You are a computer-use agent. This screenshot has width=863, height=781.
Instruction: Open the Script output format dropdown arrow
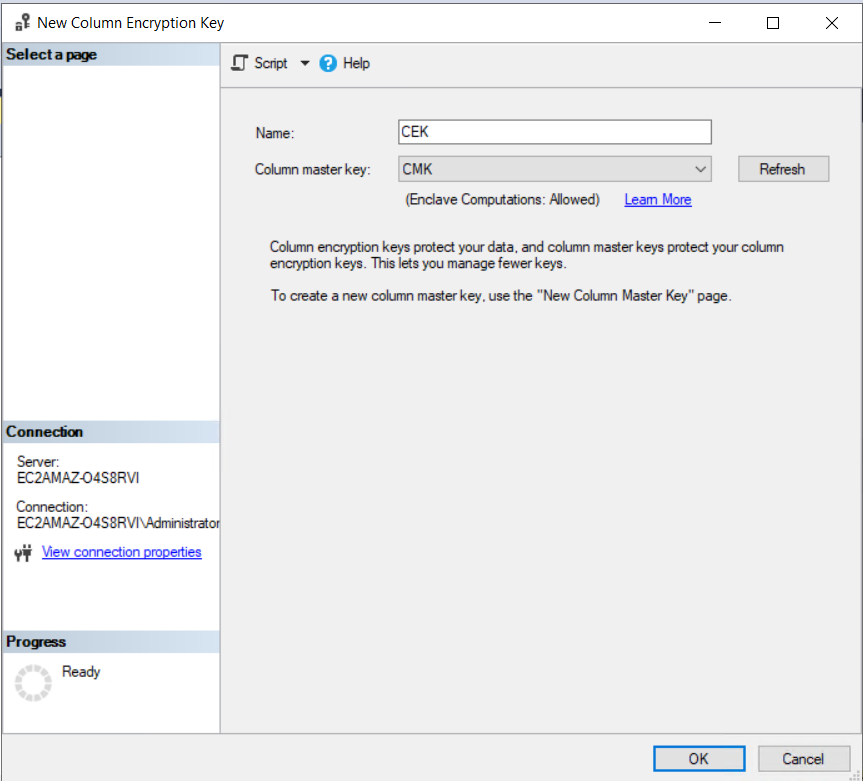305,62
